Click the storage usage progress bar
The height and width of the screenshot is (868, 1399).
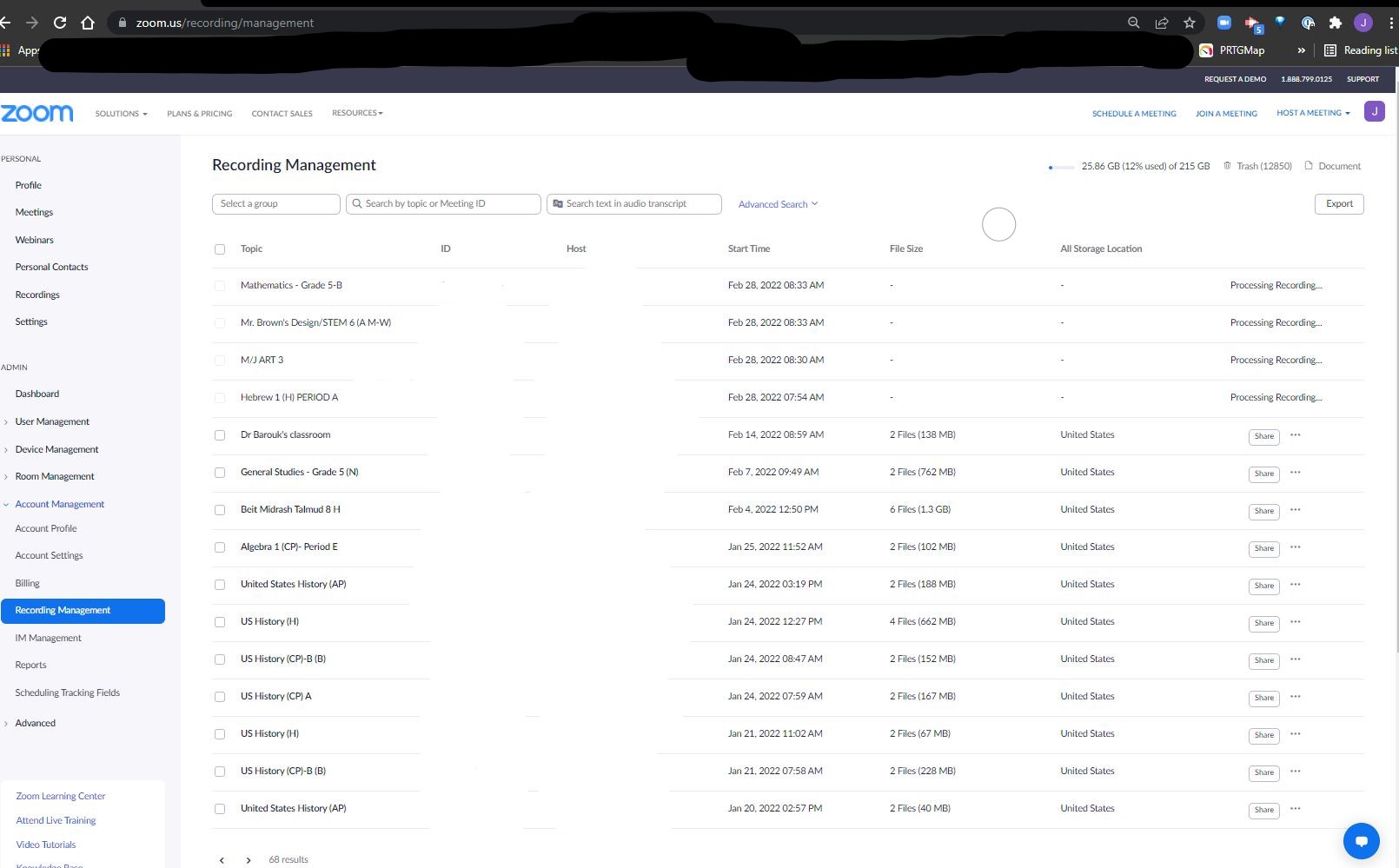click(x=1061, y=167)
